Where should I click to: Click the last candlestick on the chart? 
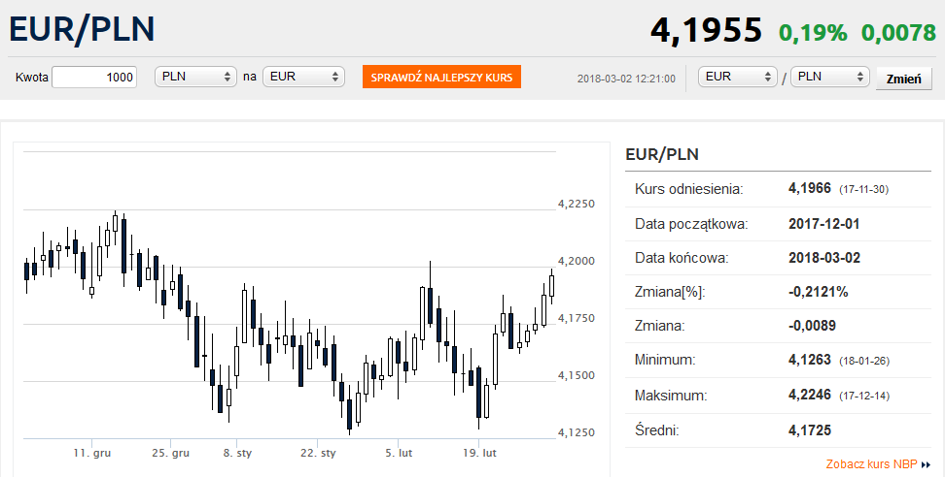point(551,286)
